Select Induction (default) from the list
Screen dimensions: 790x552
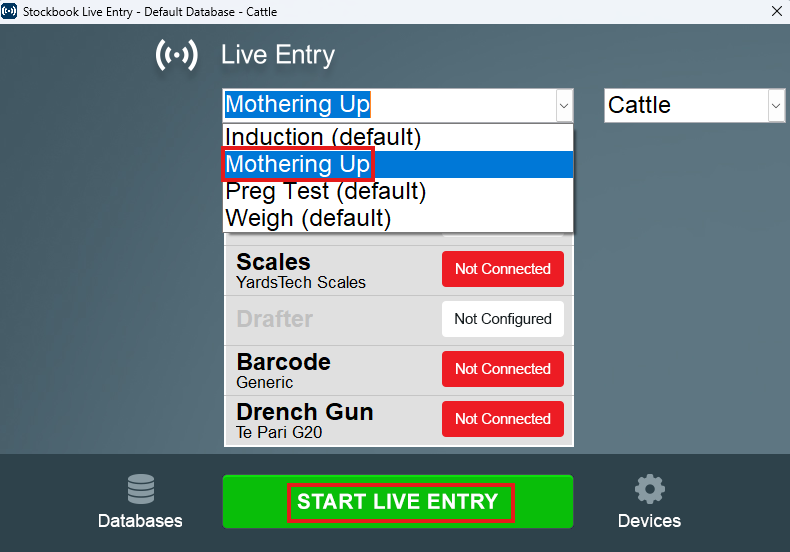coord(324,137)
